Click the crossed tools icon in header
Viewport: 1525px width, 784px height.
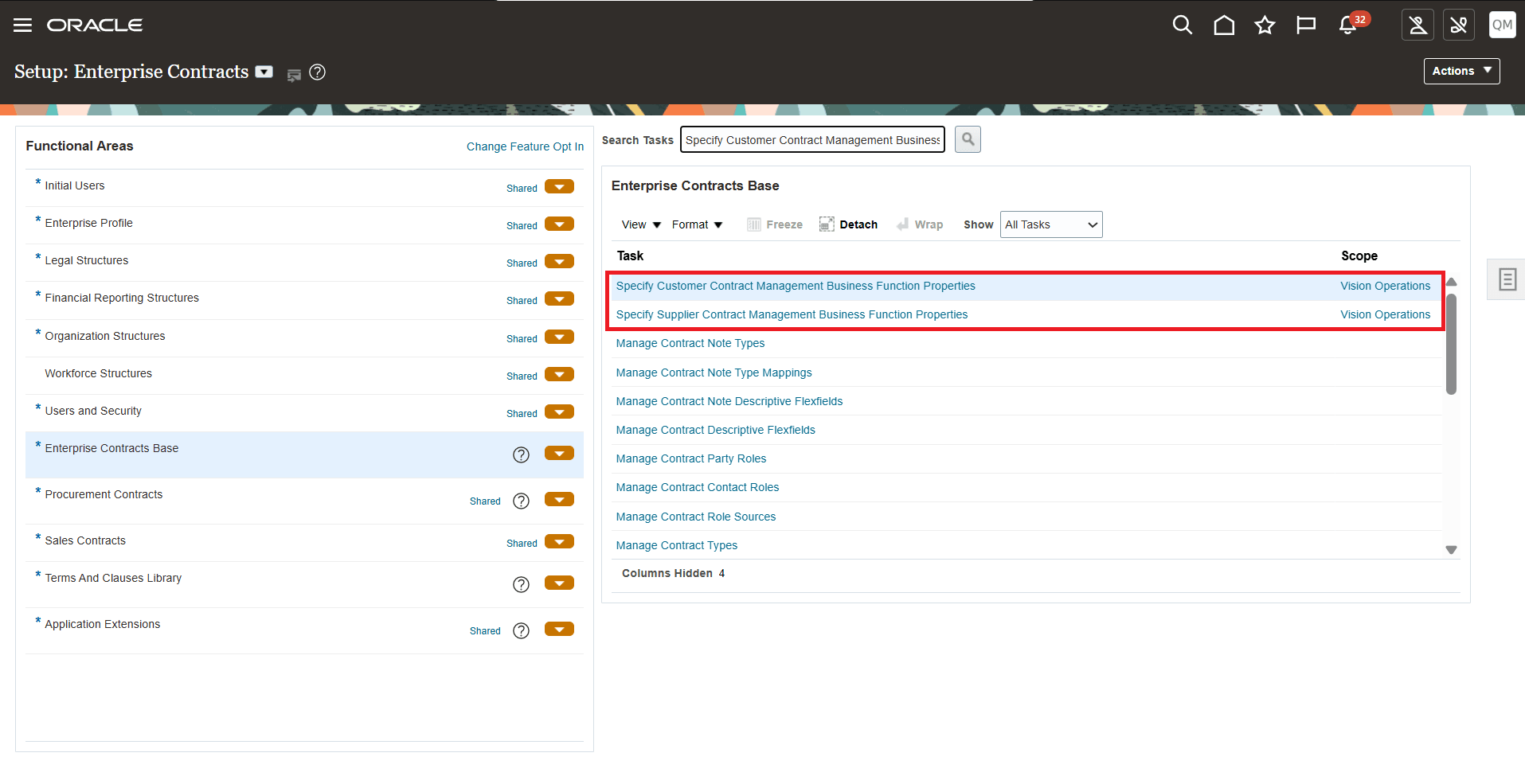[1459, 25]
